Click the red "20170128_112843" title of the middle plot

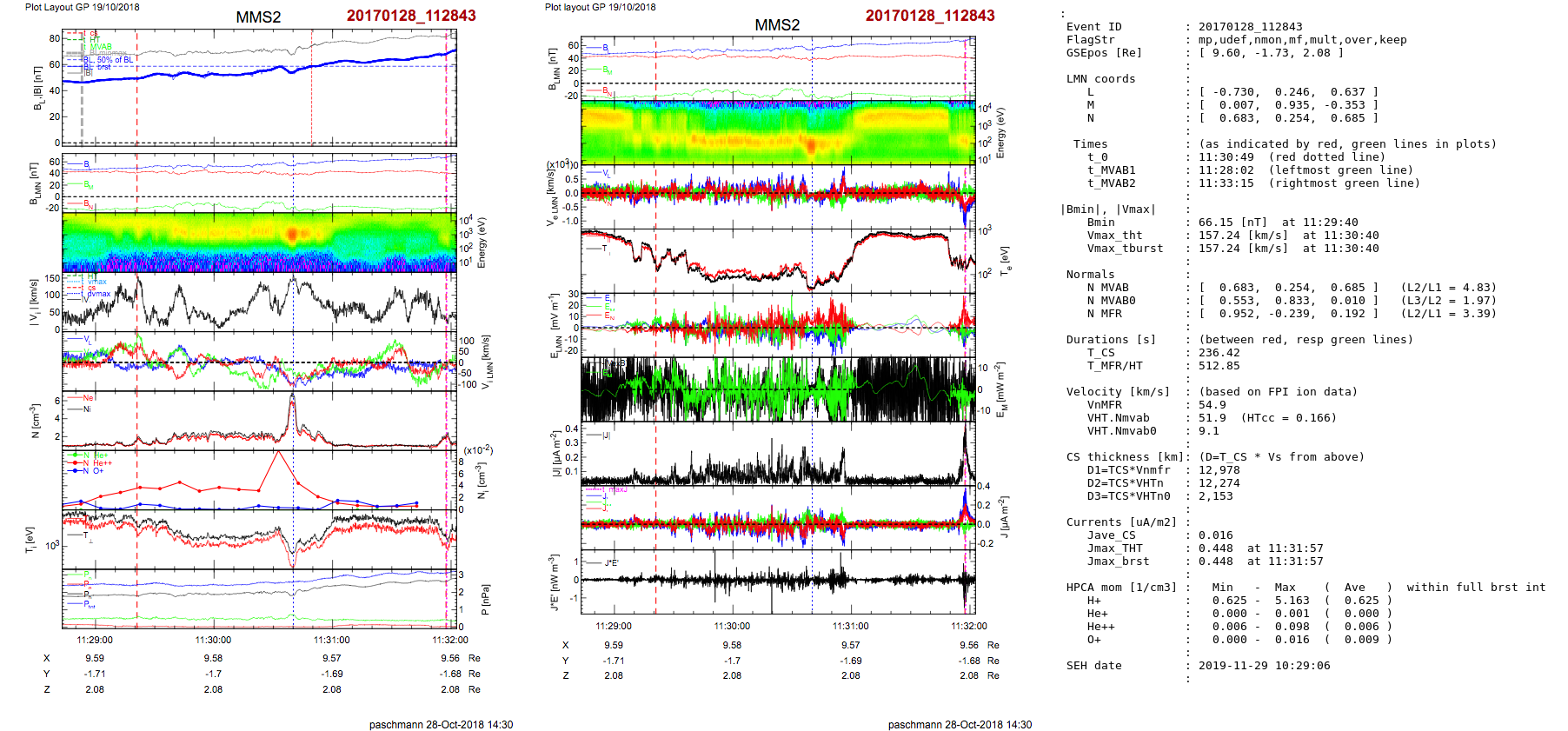[930, 16]
